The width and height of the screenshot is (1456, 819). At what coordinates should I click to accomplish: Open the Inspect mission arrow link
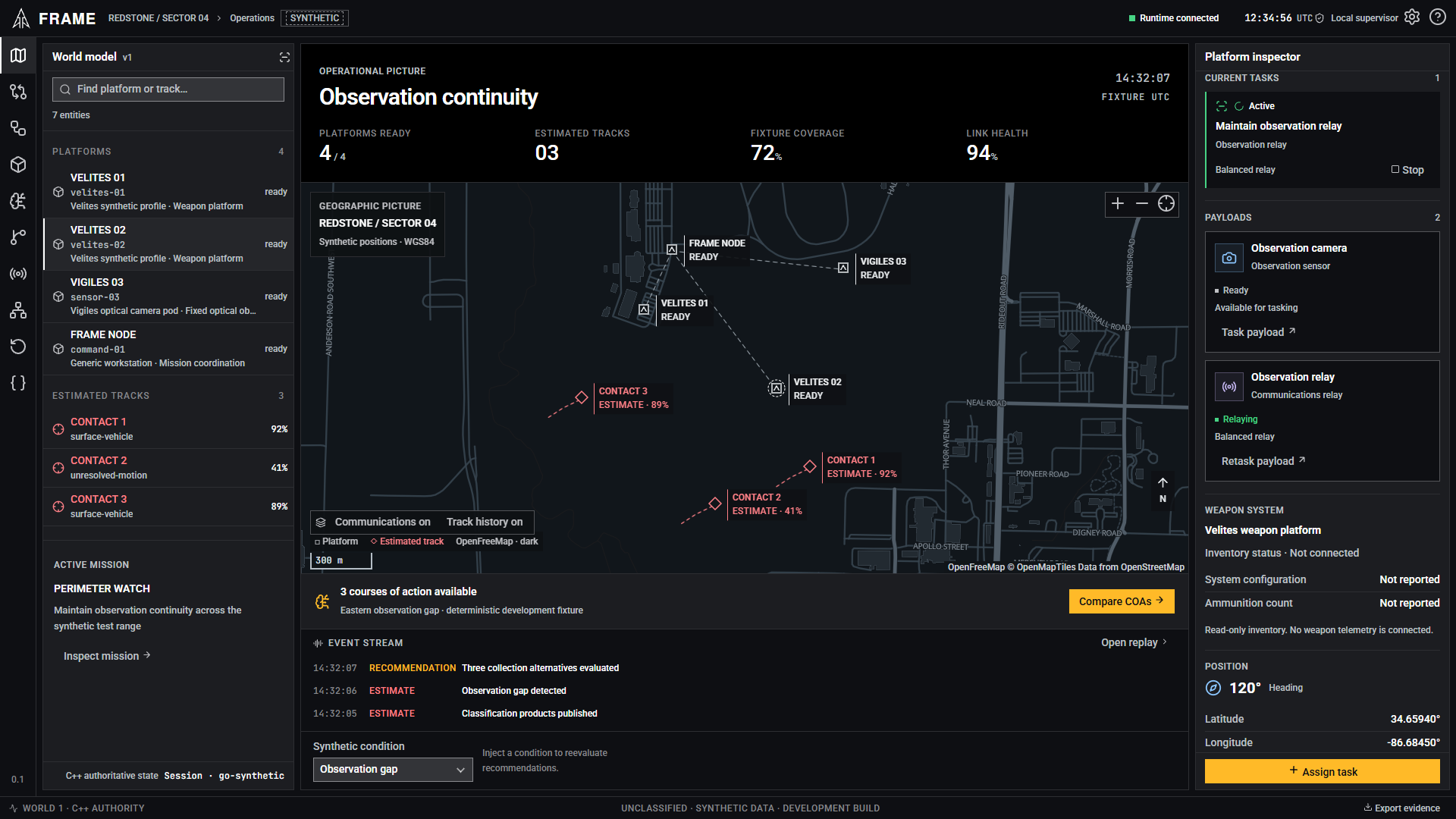point(107,656)
